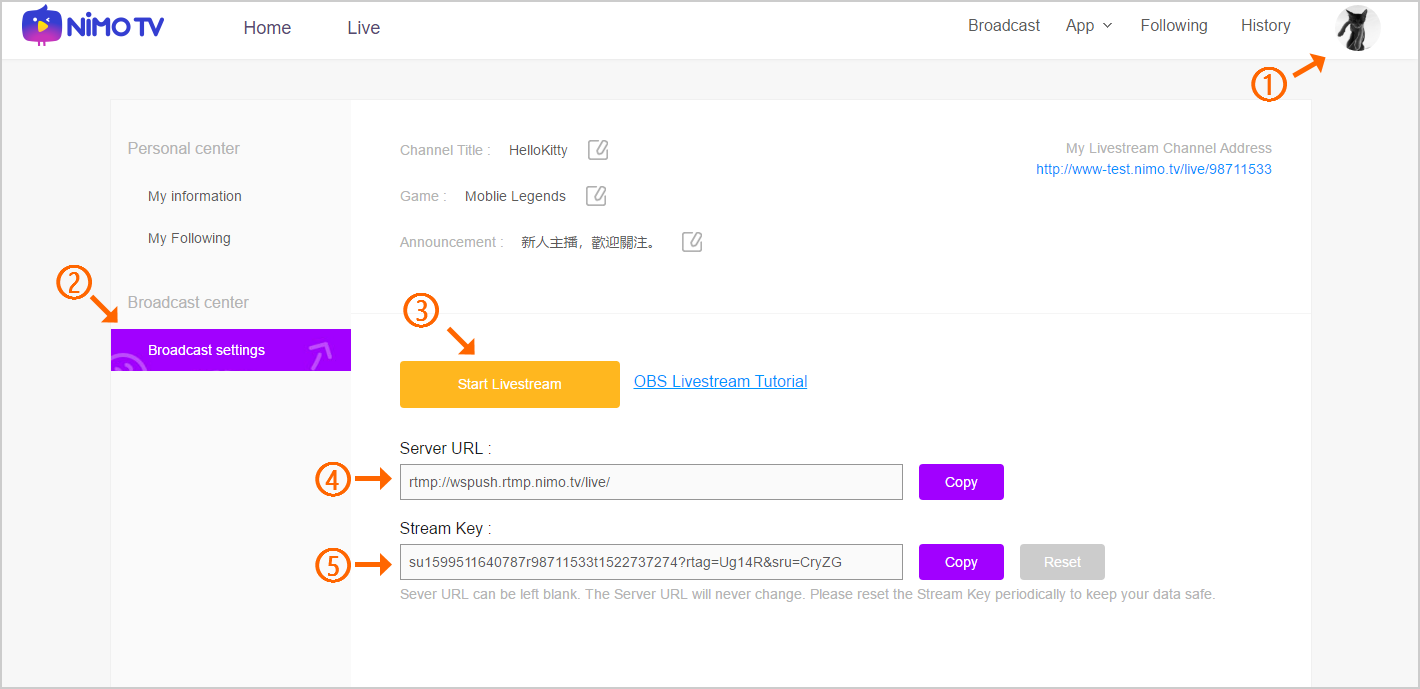Select My Following in sidebar
Image resolution: width=1420 pixels, height=689 pixels.
pyautogui.click(x=189, y=238)
